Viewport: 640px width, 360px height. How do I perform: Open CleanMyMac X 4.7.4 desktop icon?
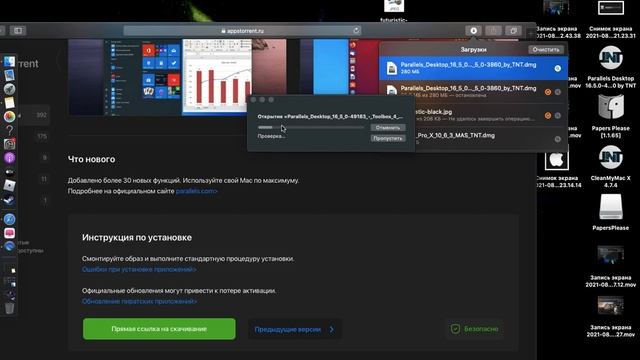(x=611, y=157)
